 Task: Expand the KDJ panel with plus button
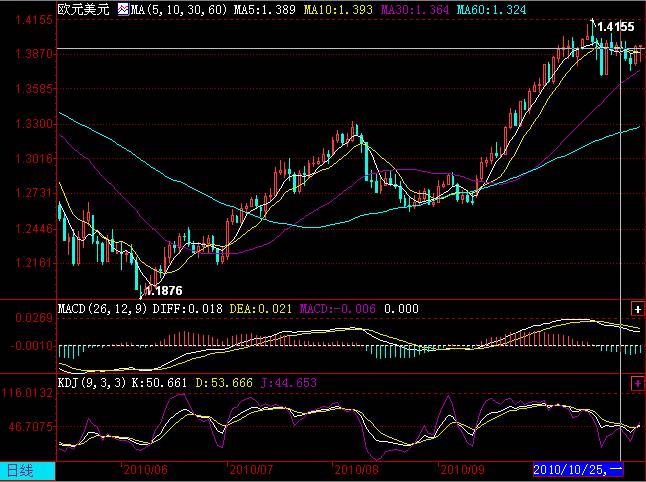click(x=637, y=384)
